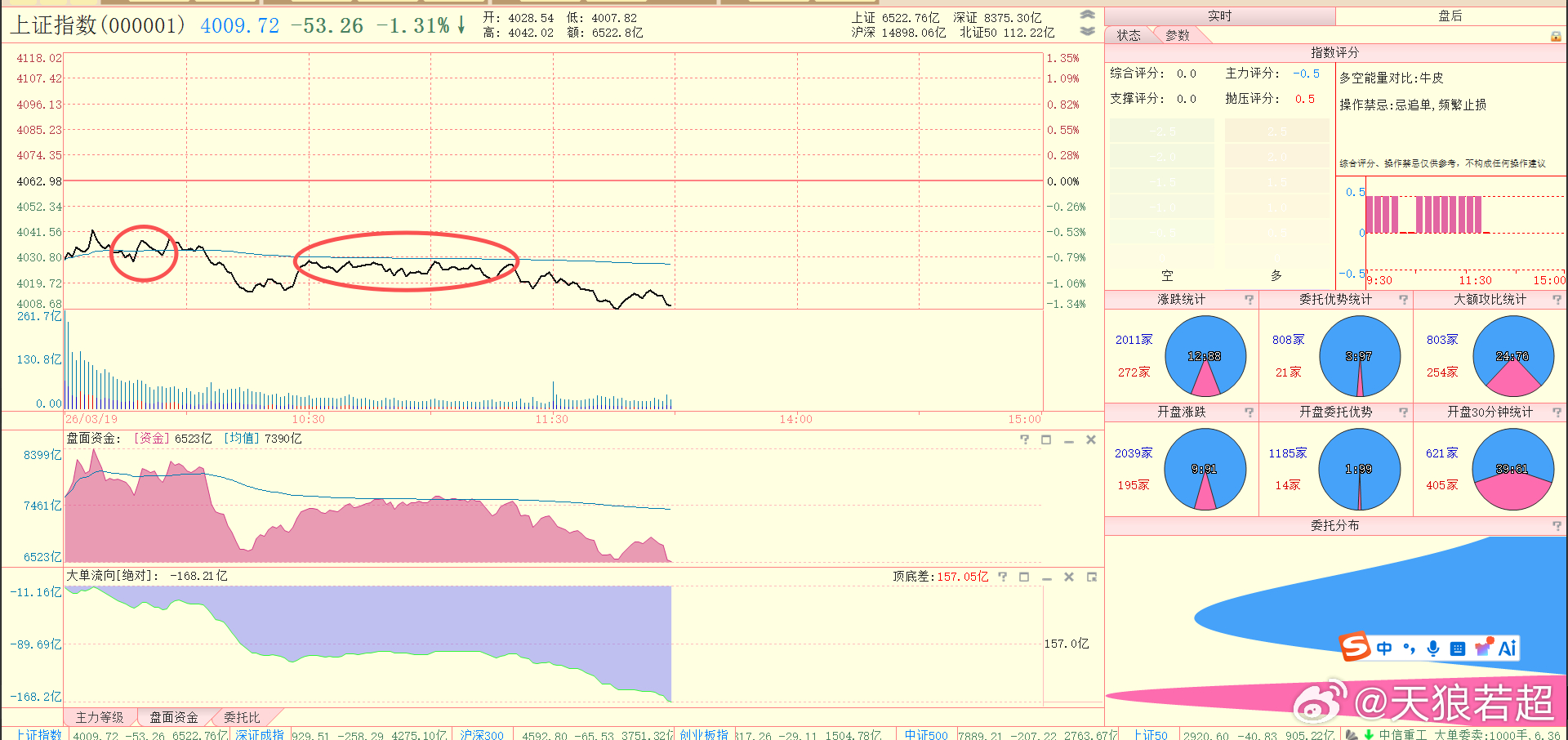Click the 委托优势统计 pie chart showing 3:97
Screen dimensions: 1568x740
point(1360,356)
